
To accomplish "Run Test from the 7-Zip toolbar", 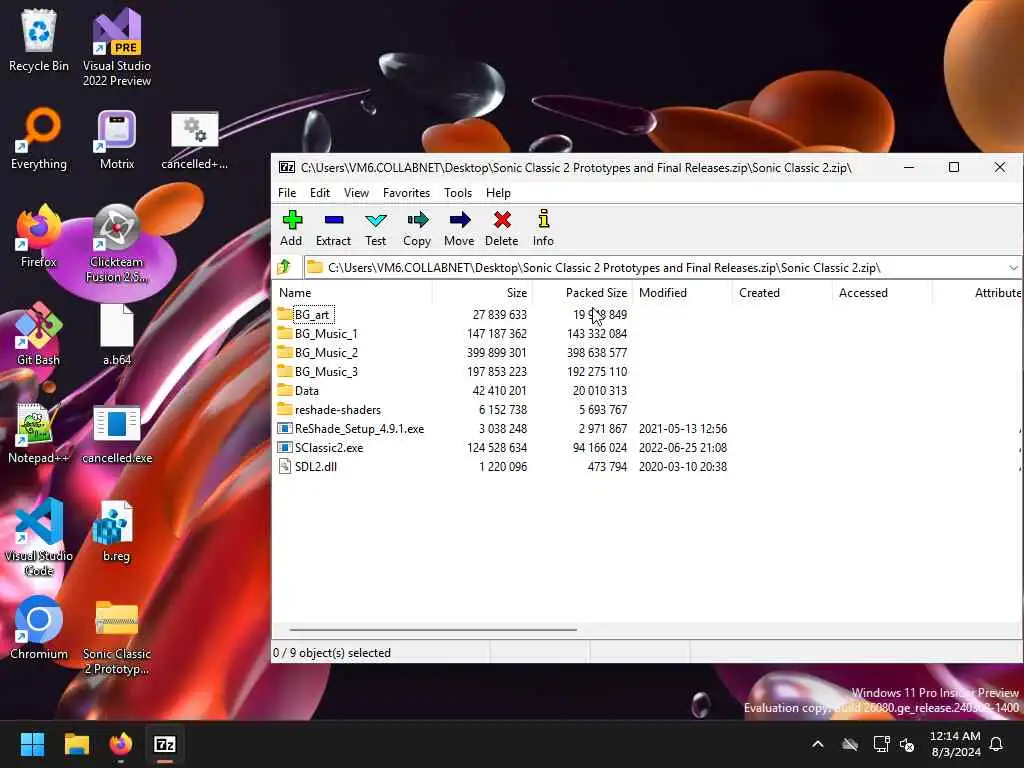I will [376, 228].
